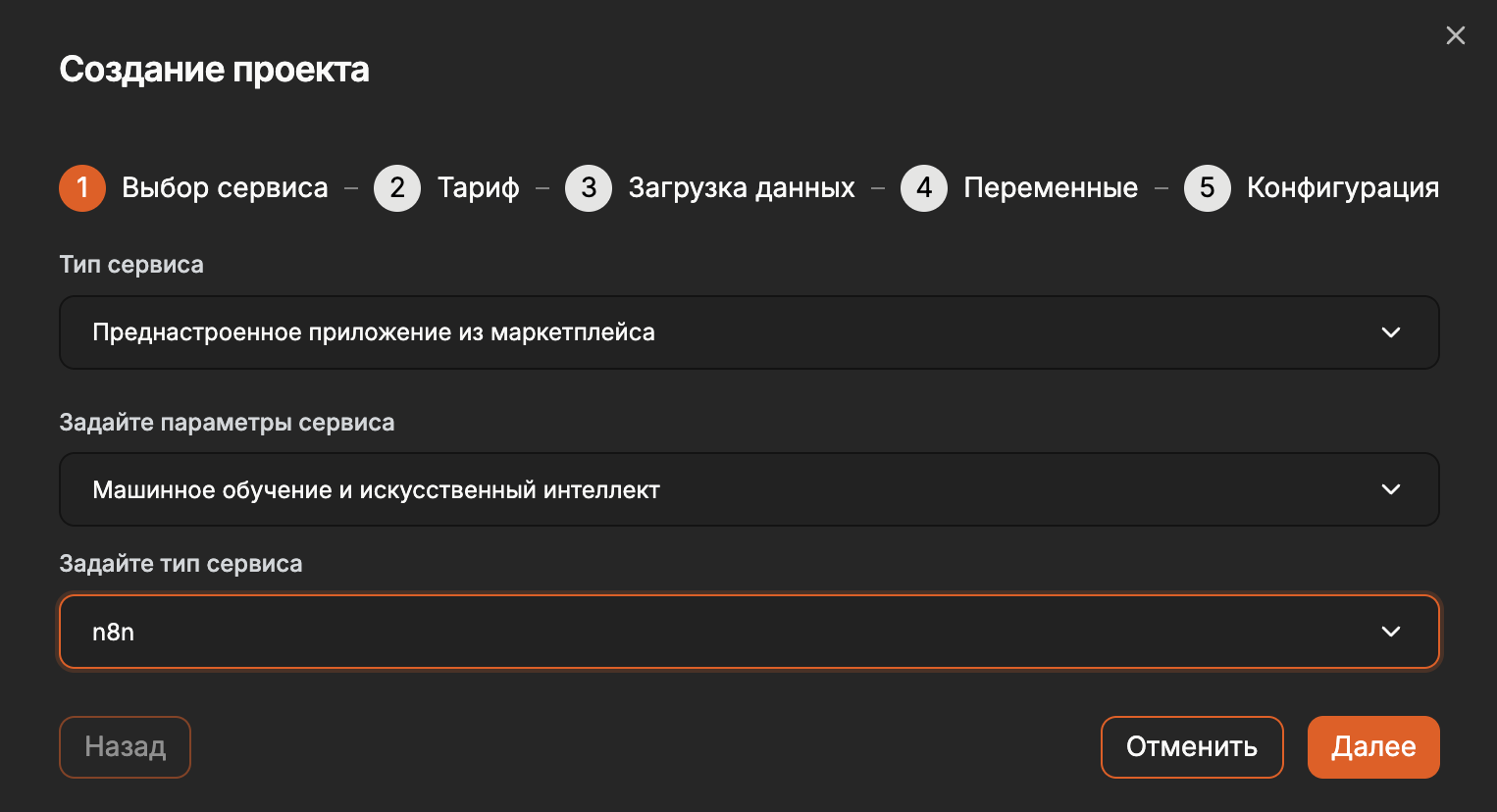Screen dimensions: 1497x812
Task: Select the 'Выбор сервиса' step label
Action: coord(225,188)
